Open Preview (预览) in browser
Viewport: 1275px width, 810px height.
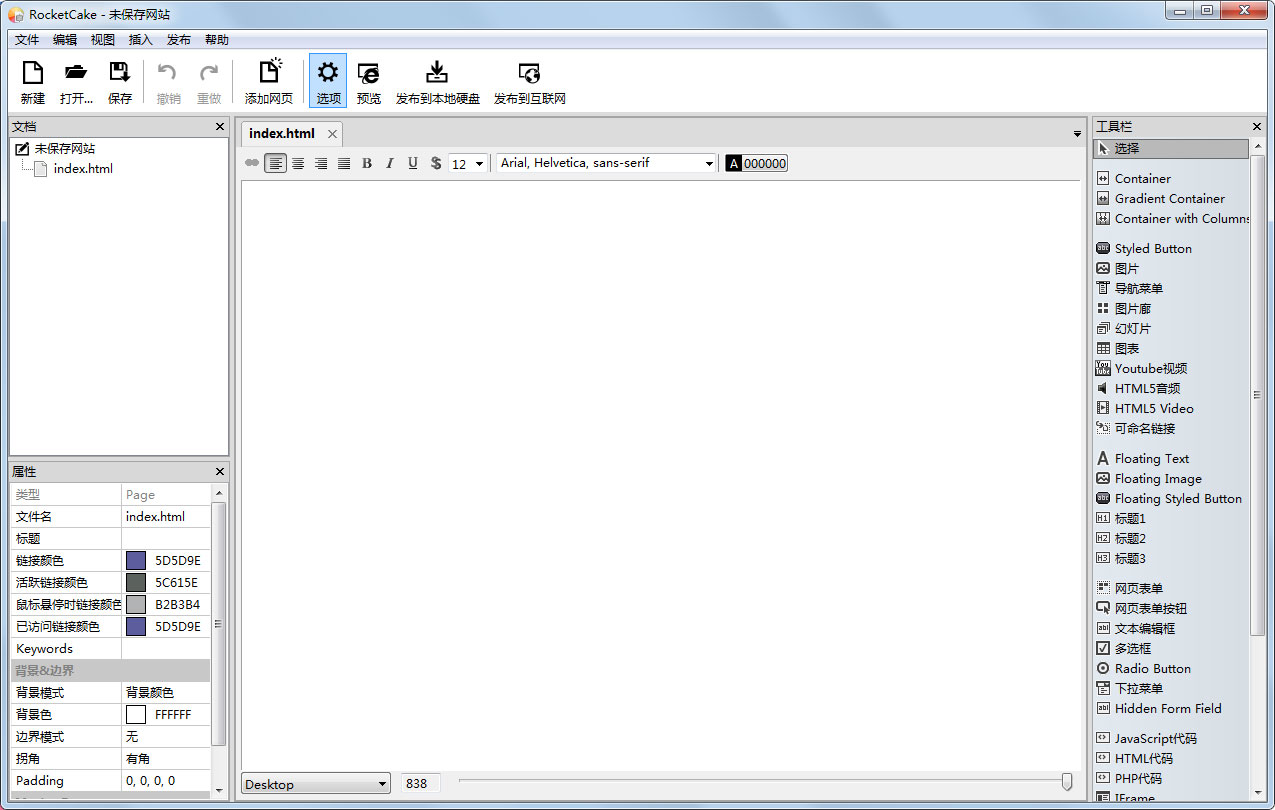368,73
